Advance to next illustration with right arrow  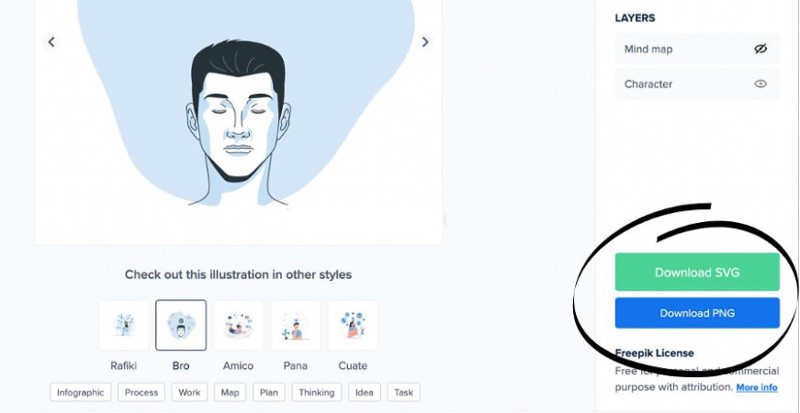coord(425,42)
